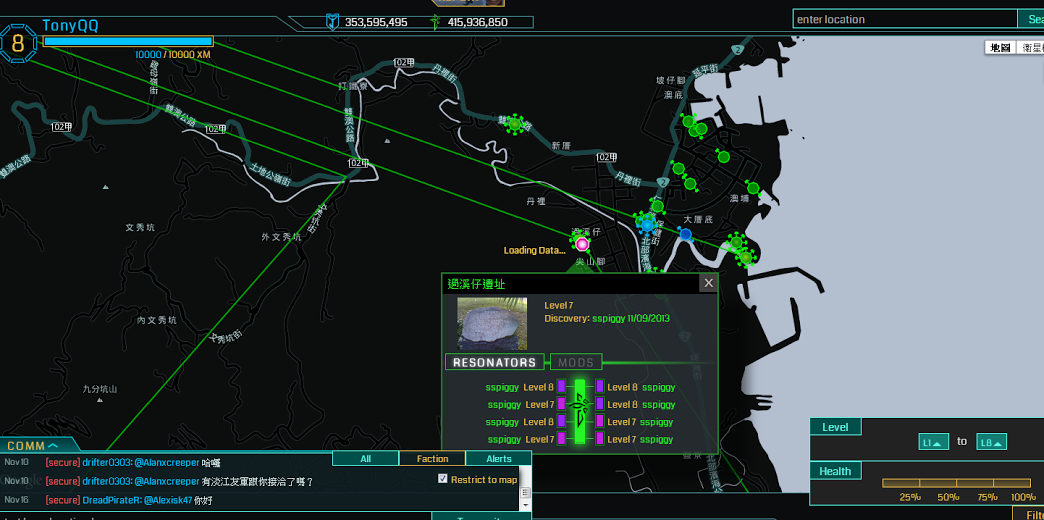Open the RESONATORS tab
The width and height of the screenshot is (1044, 520).
click(x=495, y=362)
